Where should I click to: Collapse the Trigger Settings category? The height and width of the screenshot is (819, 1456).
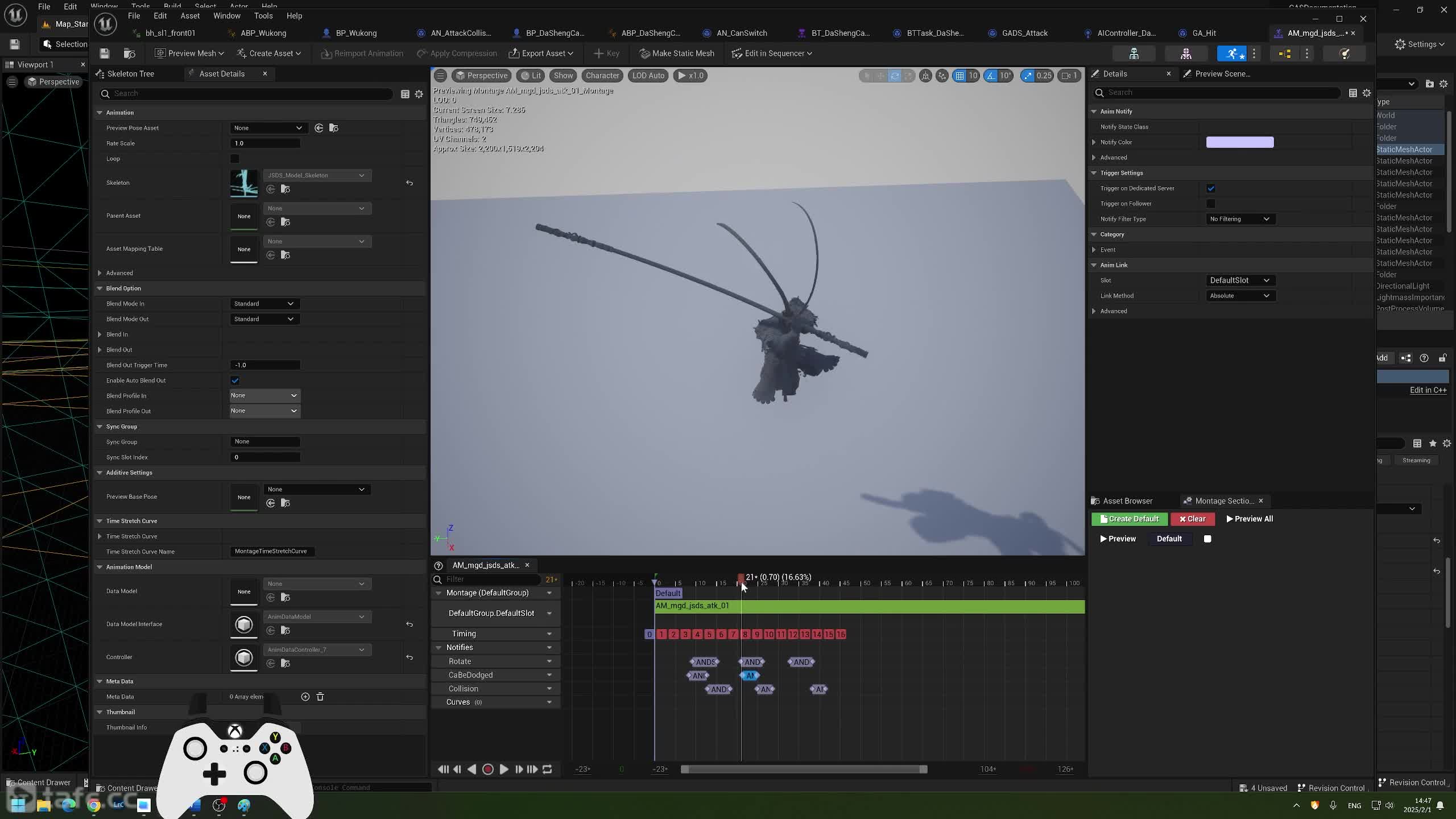[1094, 173]
